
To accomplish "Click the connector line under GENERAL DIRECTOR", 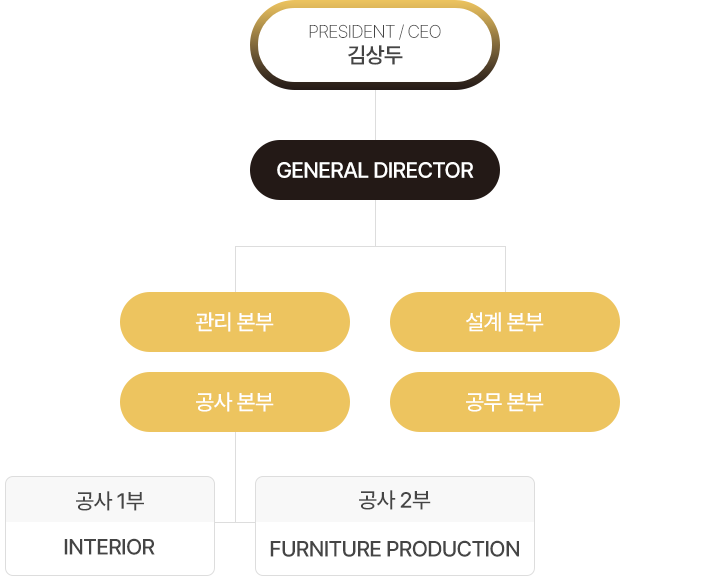I will coord(376,223).
